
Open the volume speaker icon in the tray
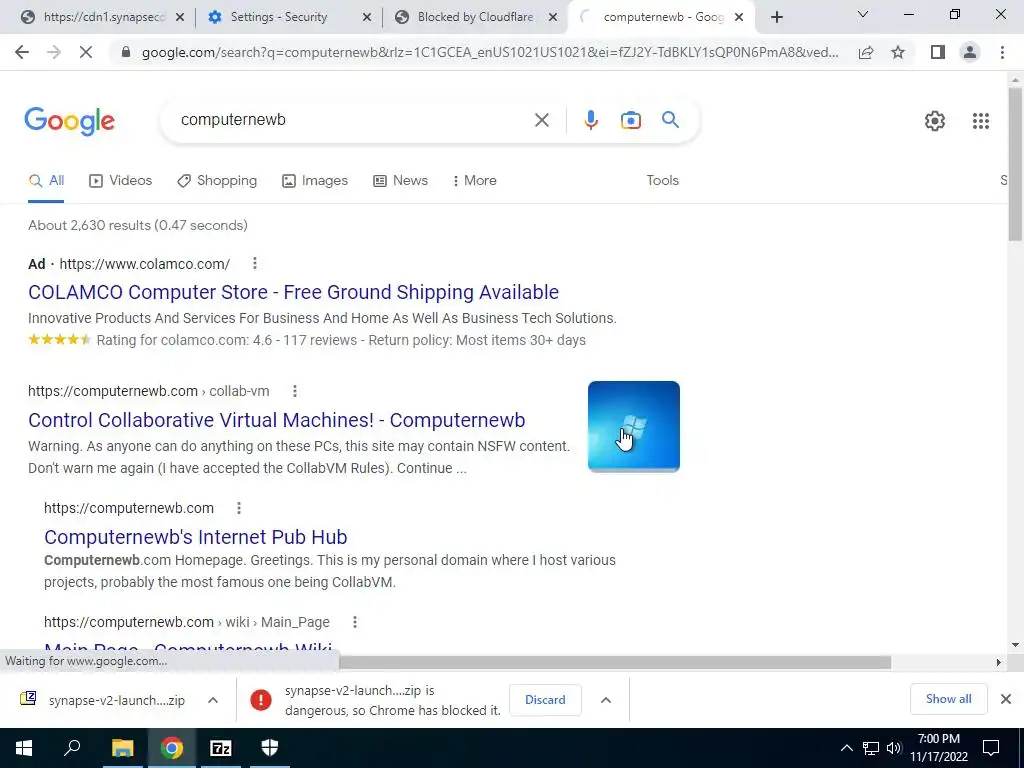click(894, 748)
